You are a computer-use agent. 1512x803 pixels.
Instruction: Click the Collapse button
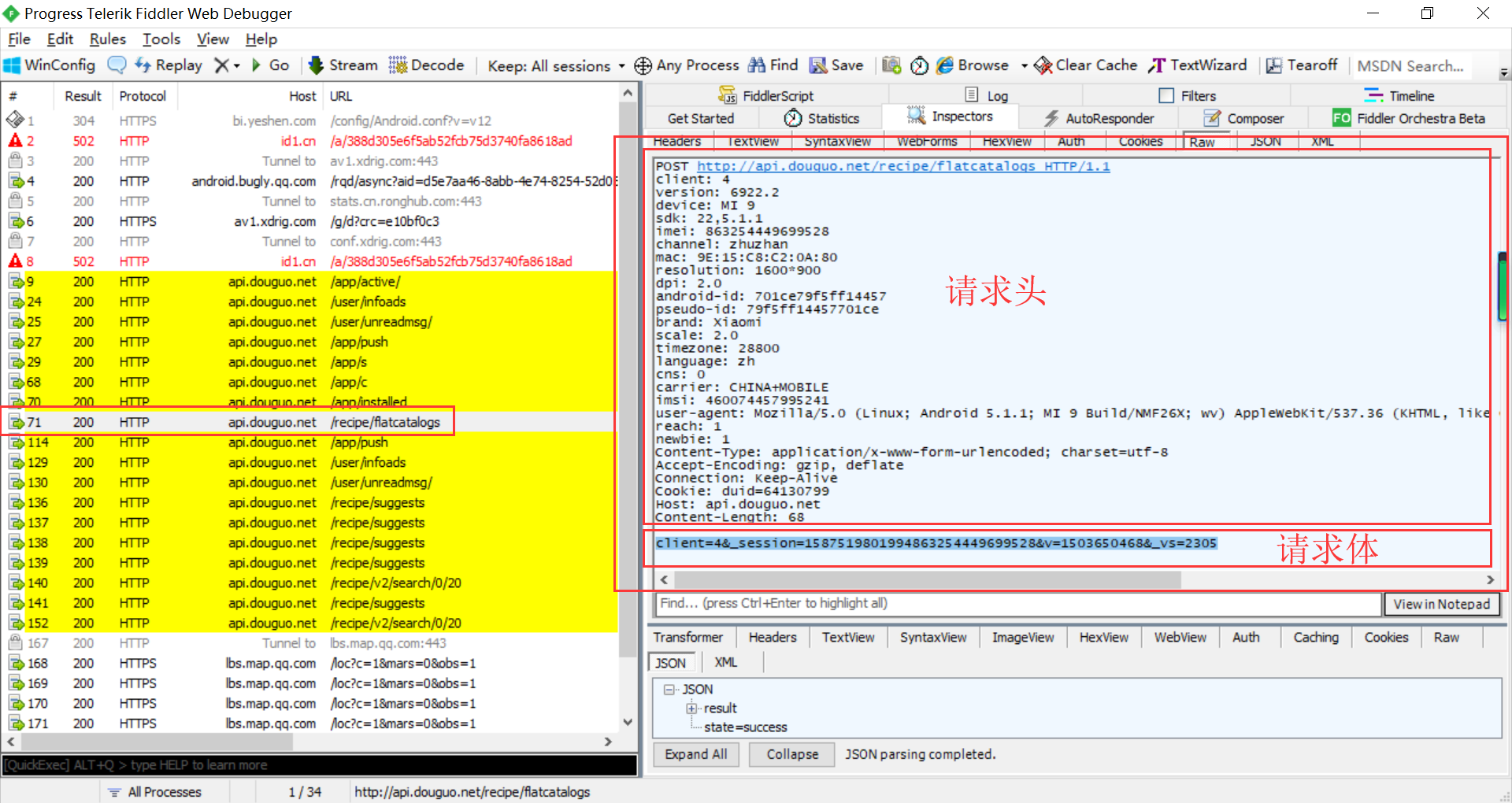point(792,754)
